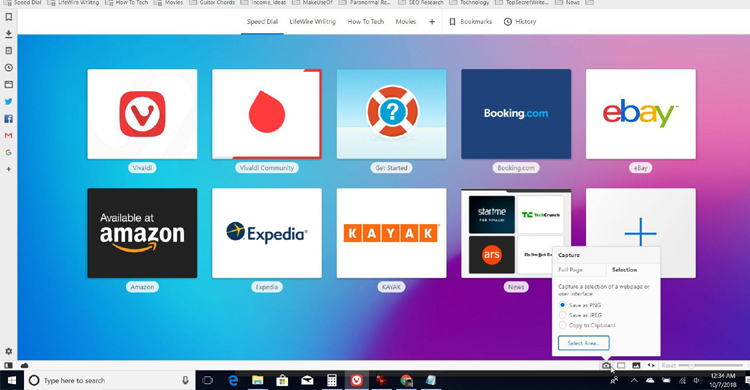Select the Save as PNG radio button

click(x=562, y=305)
